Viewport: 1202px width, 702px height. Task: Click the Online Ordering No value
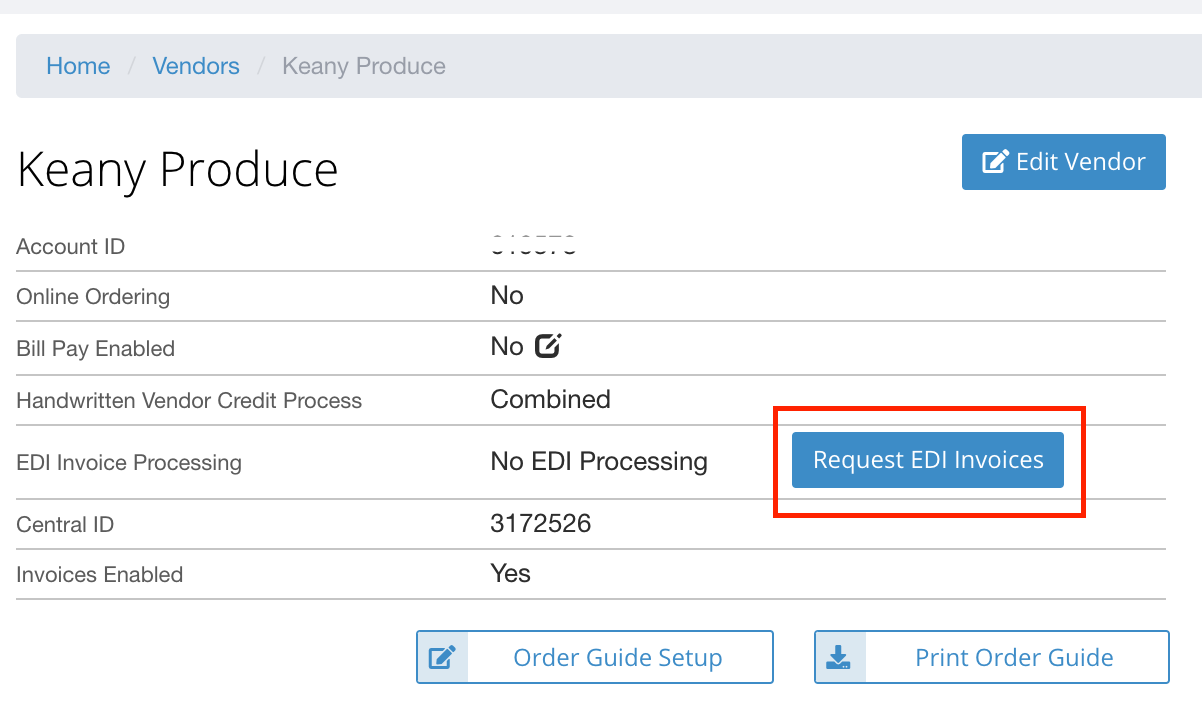click(507, 295)
